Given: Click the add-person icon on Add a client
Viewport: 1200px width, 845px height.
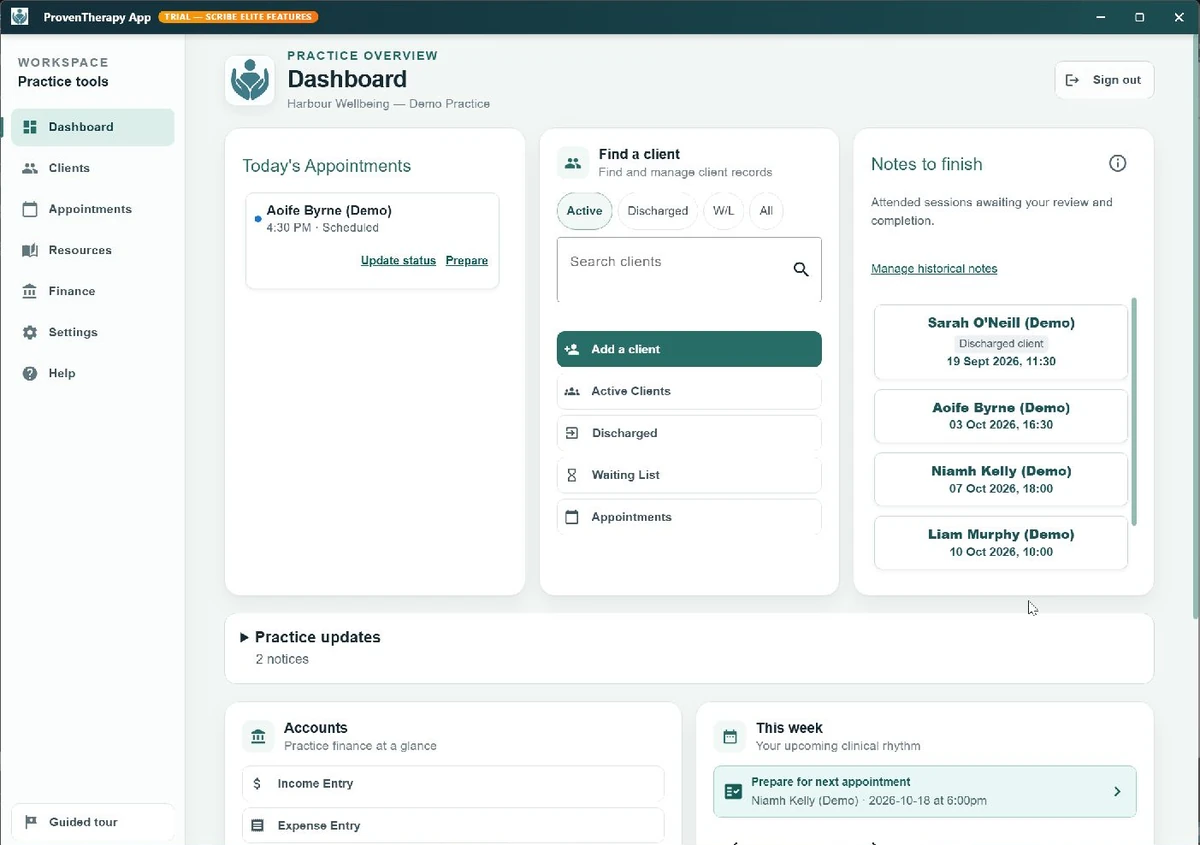Looking at the screenshot, I should click(x=572, y=349).
